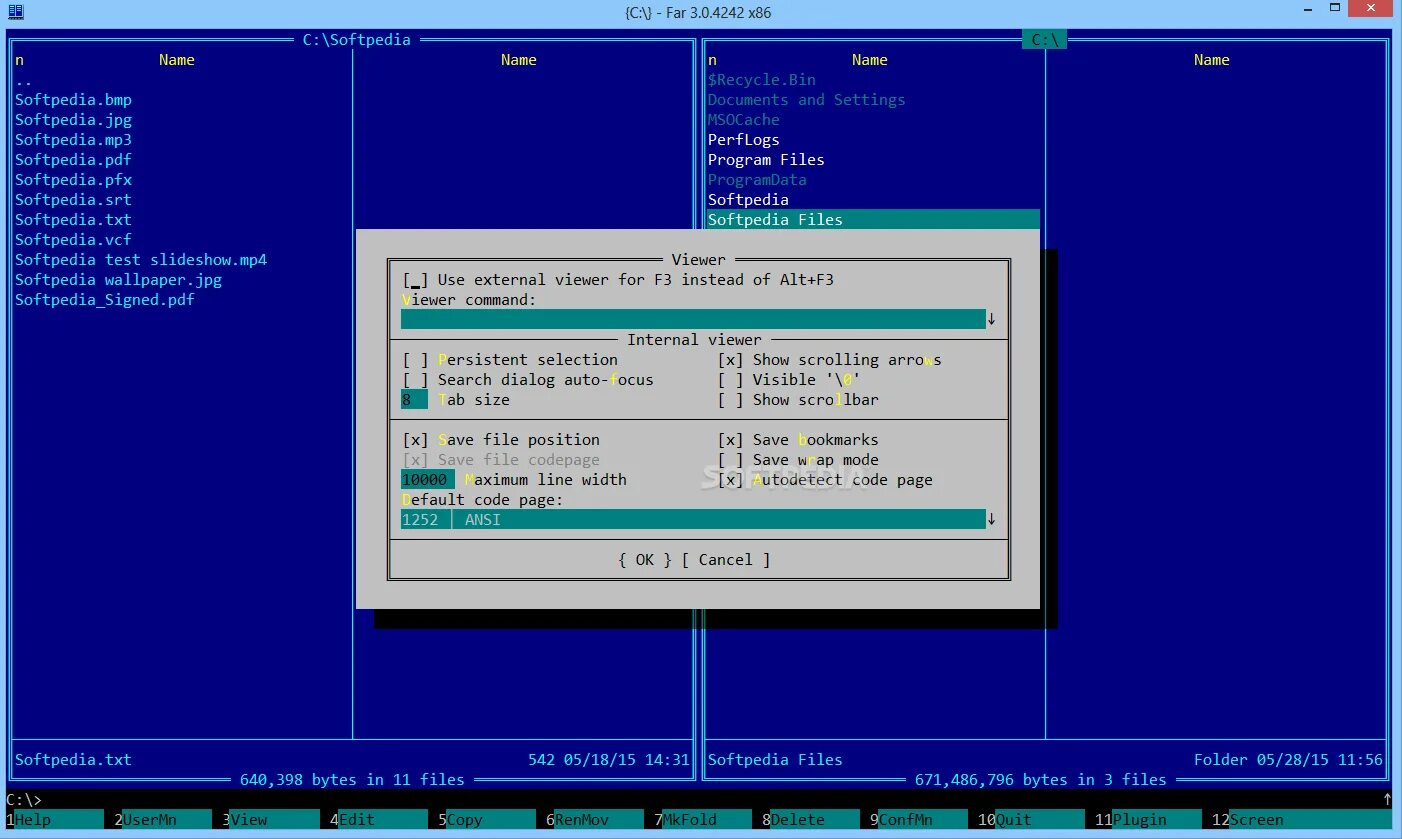Click the Maximum line width field
The width and height of the screenshot is (1402, 839).
(428, 480)
